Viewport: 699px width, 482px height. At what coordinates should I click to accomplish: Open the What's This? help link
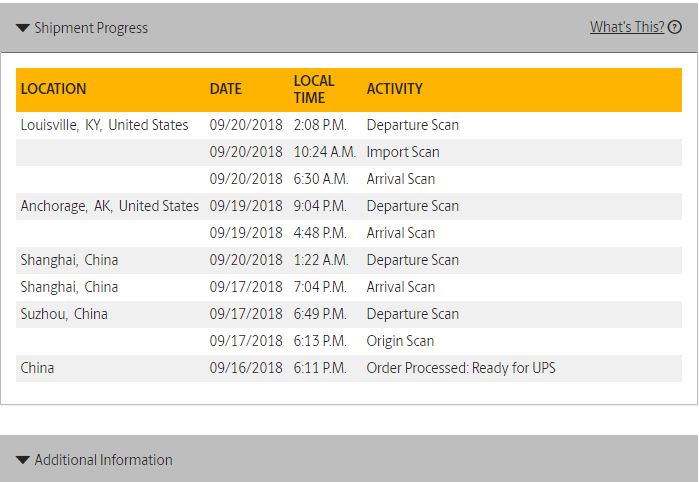[x=627, y=27]
